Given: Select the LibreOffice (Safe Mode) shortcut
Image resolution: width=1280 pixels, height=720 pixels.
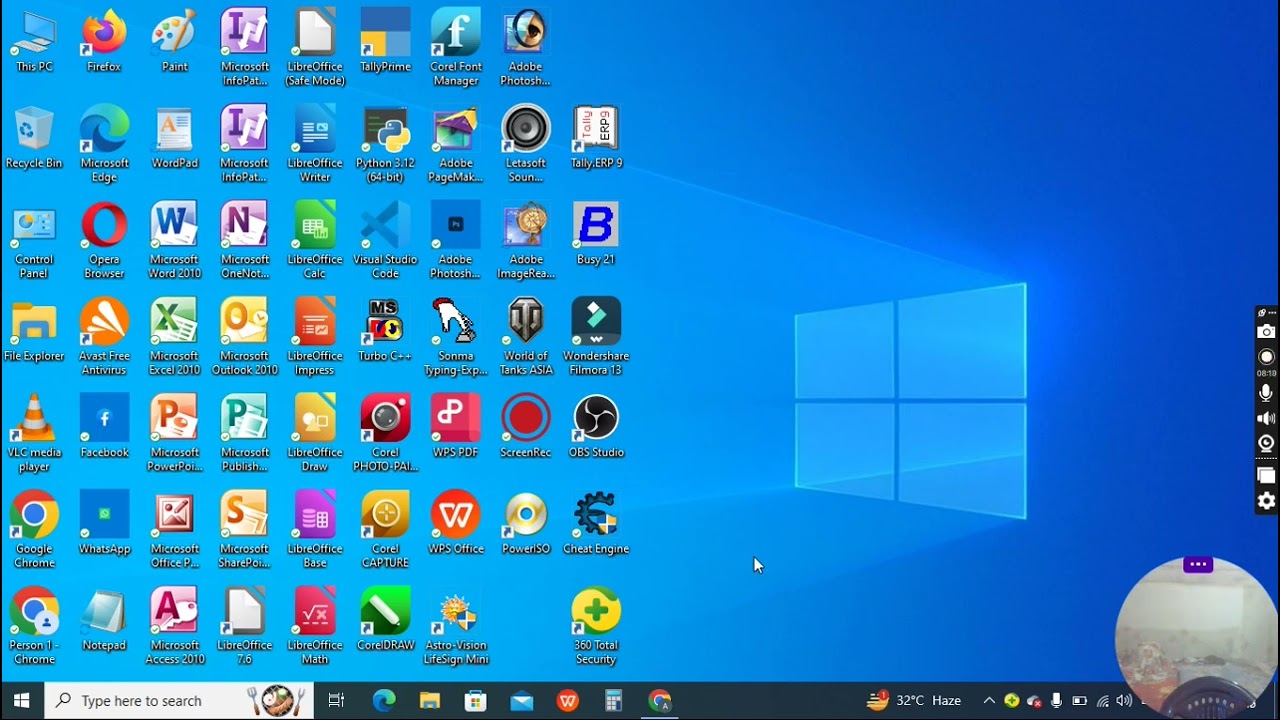Looking at the screenshot, I should click(315, 49).
